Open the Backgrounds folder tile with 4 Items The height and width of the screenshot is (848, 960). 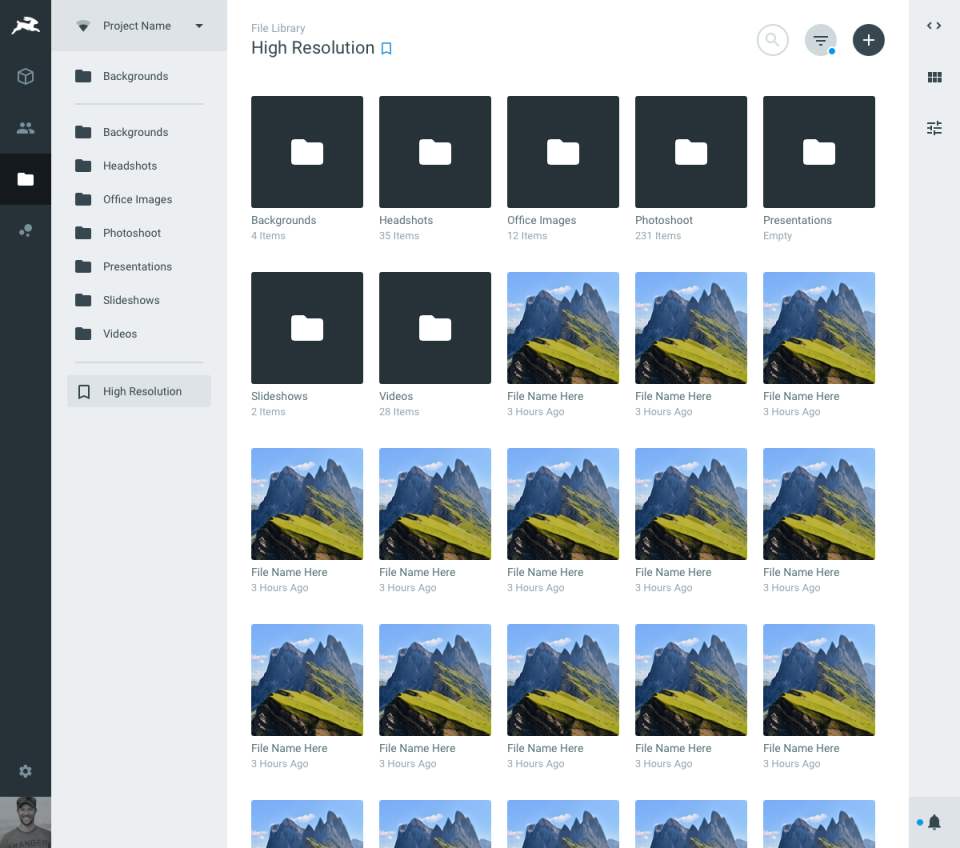pos(307,152)
